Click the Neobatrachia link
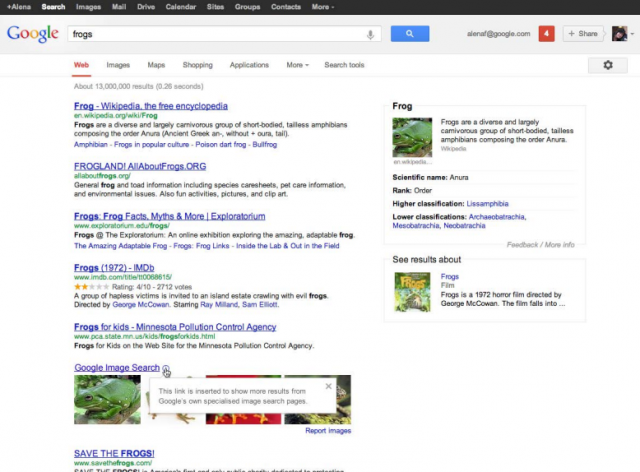The width and height of the screenshot is (640, 472). coord(464,226)
